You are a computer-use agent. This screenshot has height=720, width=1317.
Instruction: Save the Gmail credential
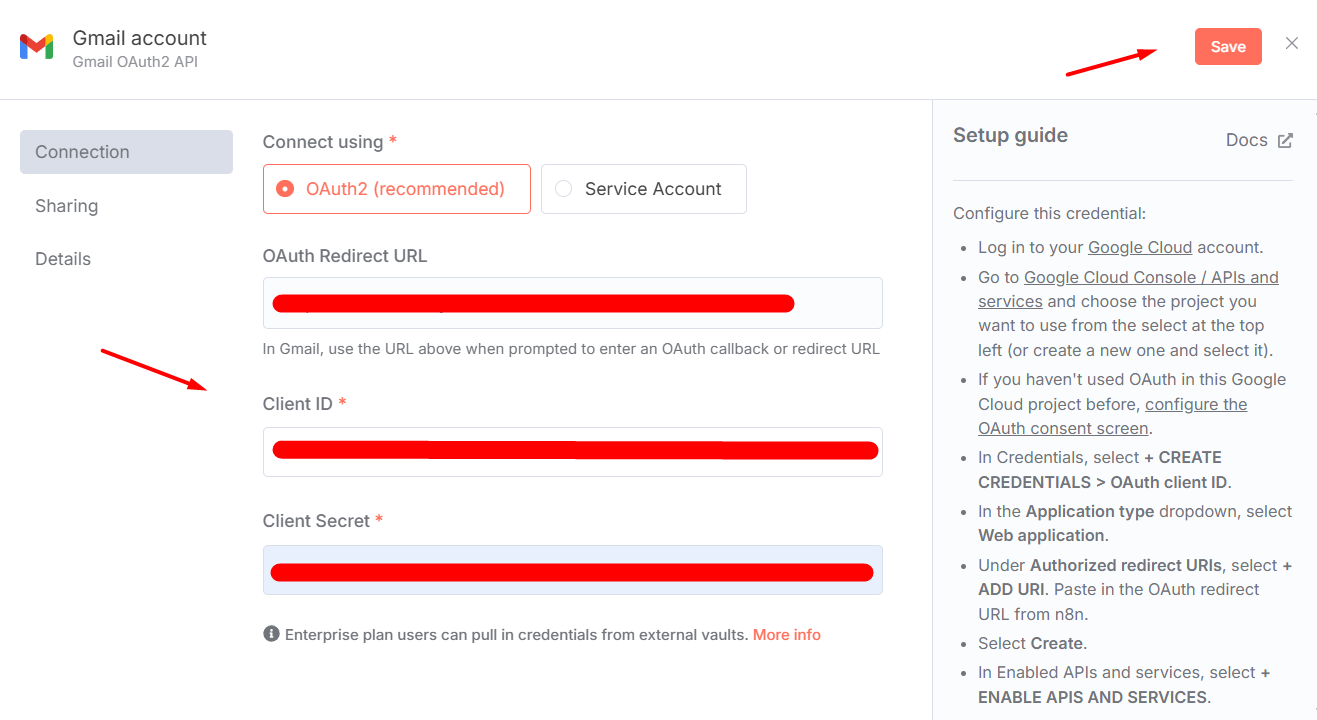1228,47
